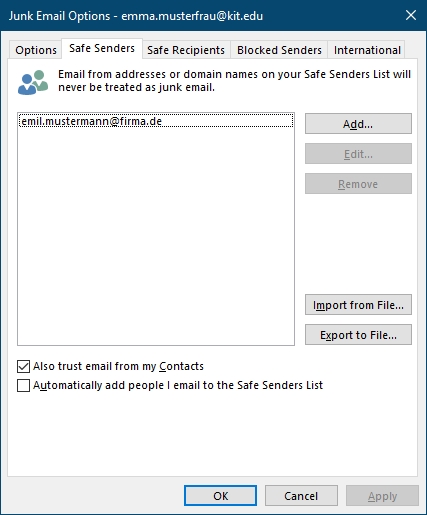Click Import from File... button
The width and height of the screenshot is (427, 515).
(358, 305)
